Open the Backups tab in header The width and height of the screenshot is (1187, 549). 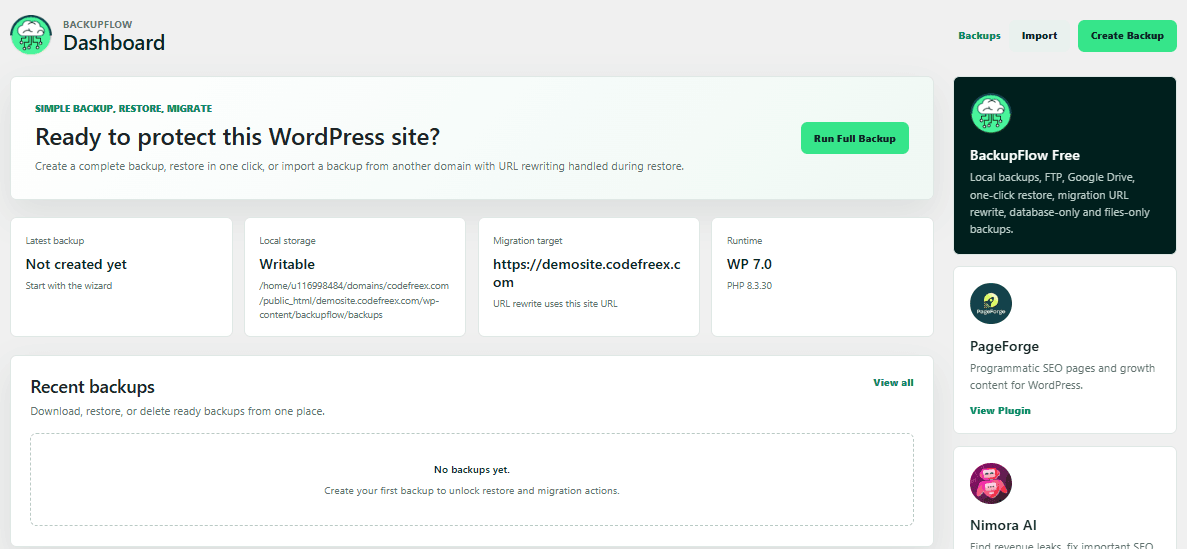[979, 36]
